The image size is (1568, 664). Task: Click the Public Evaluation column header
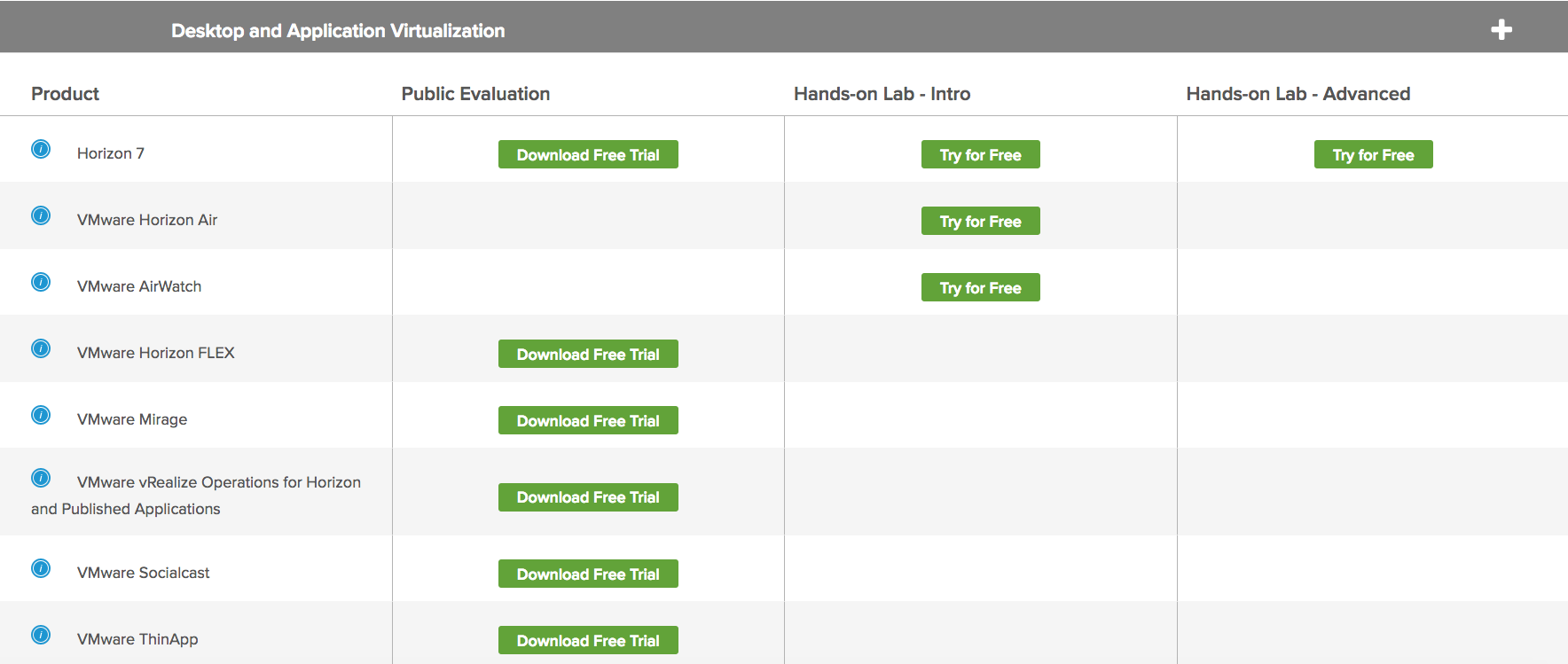click(475, 94)
